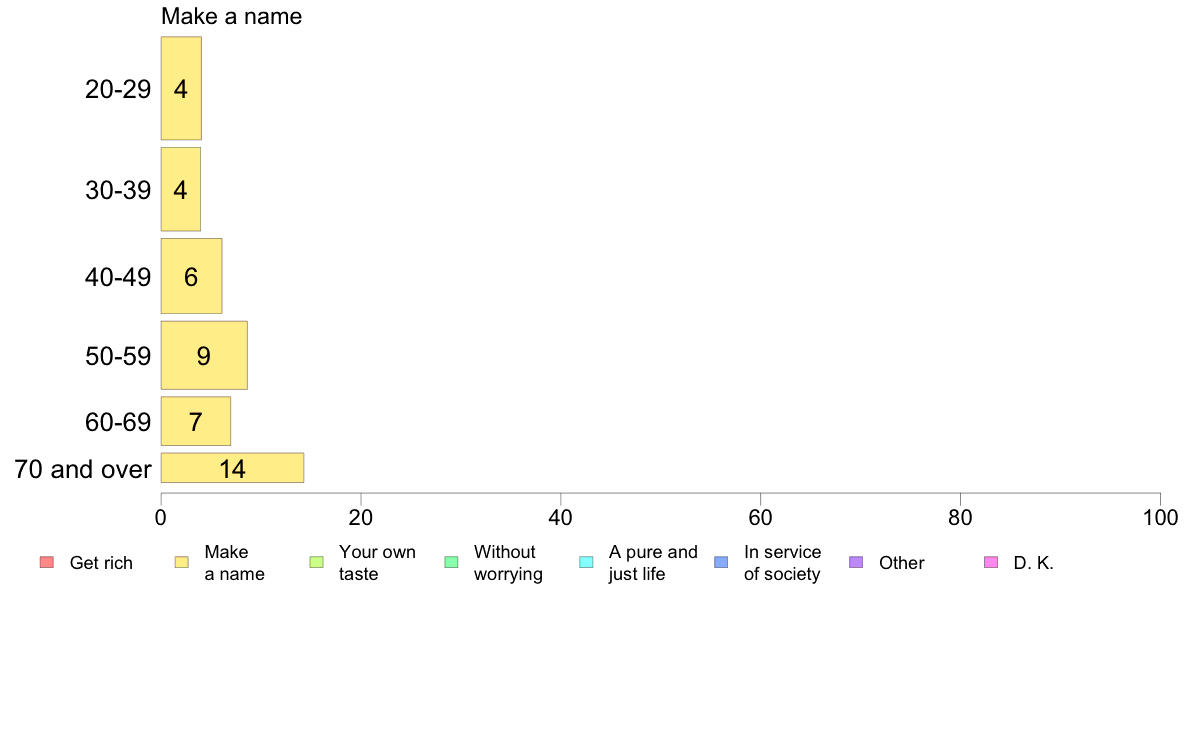1188x736 pixels.
Task: Click the 40-49 bar labeled 6
Action: 191,276
